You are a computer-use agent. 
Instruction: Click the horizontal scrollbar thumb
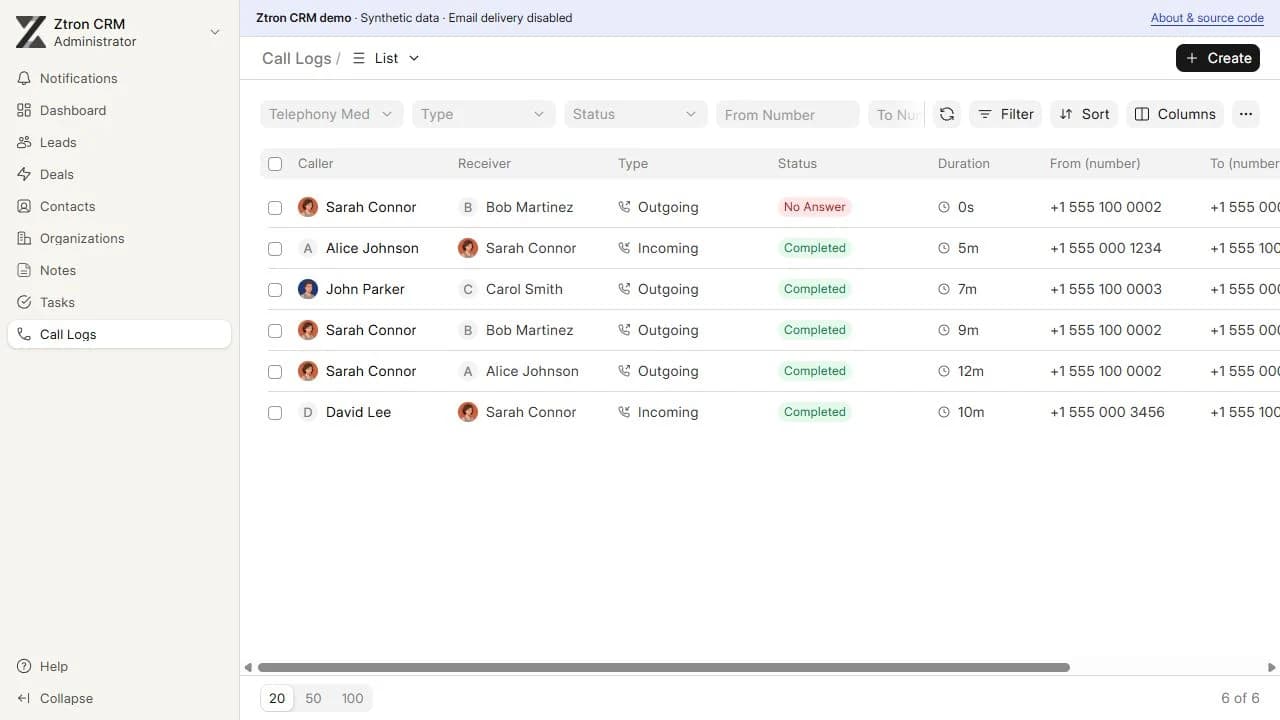coord(664,667)
